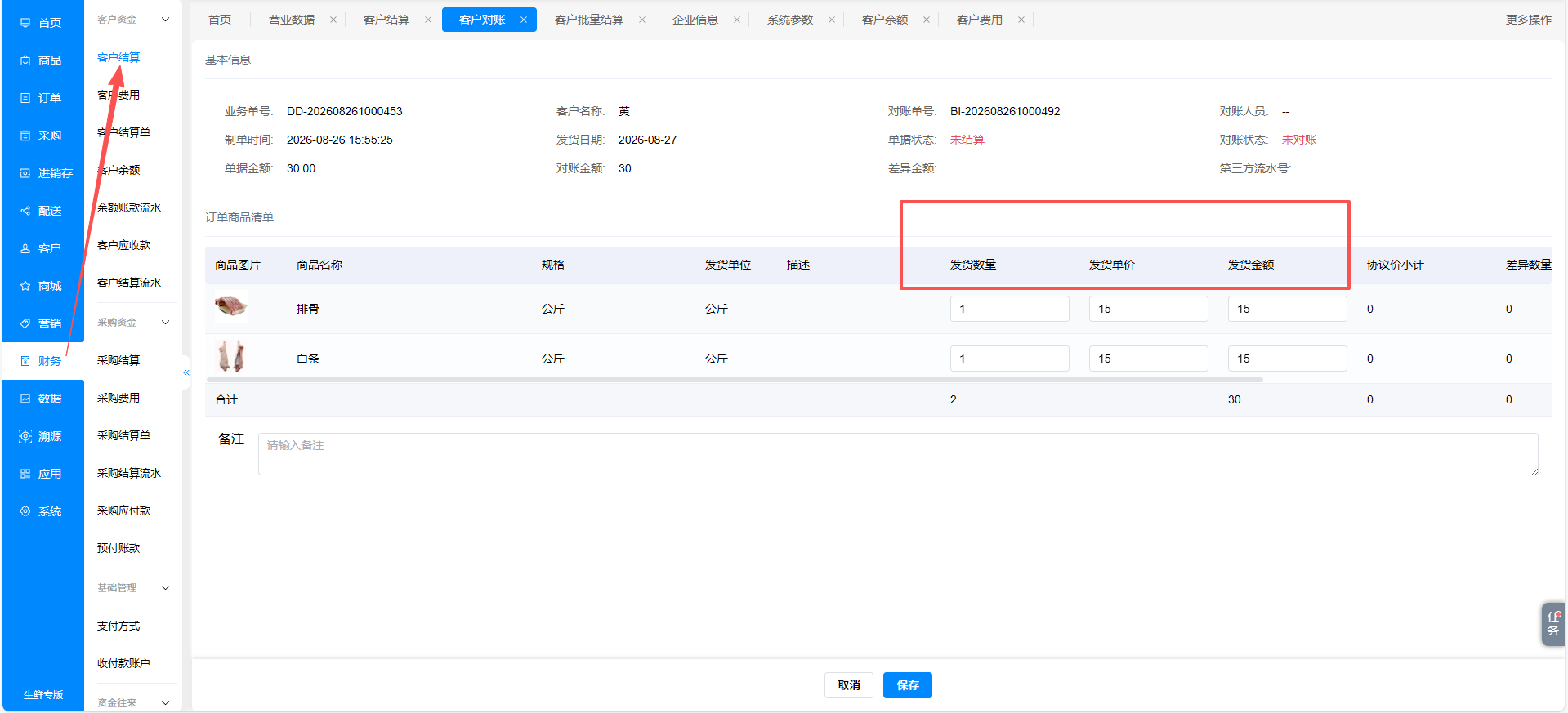Switch to the 客户批量结算 tab
The image size is (1568, 713).
pos(589,20)
